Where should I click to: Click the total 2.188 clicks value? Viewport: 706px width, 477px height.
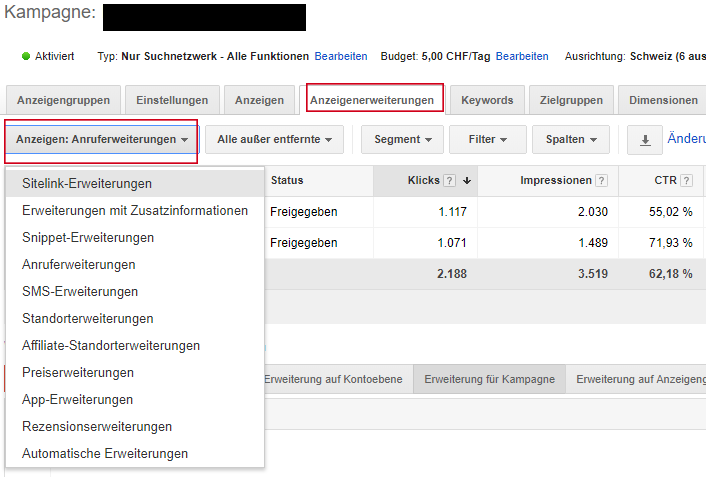[452, 274]
